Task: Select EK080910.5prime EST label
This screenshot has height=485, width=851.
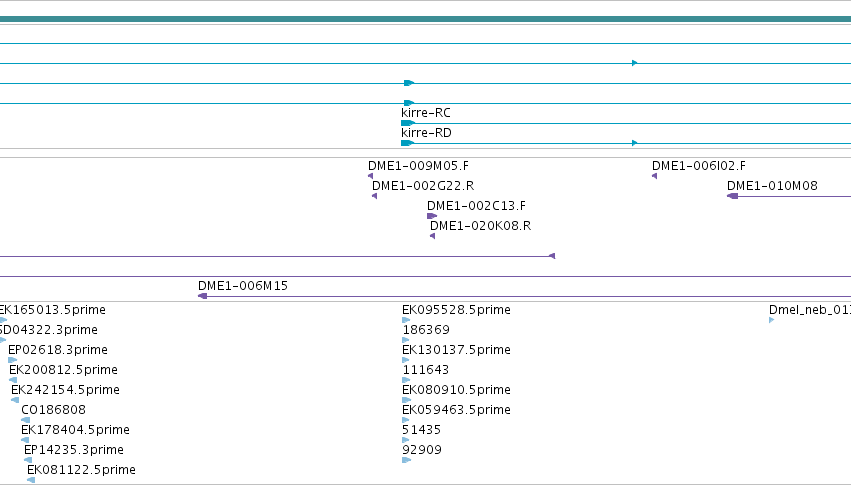Action: tap(456, 390)
